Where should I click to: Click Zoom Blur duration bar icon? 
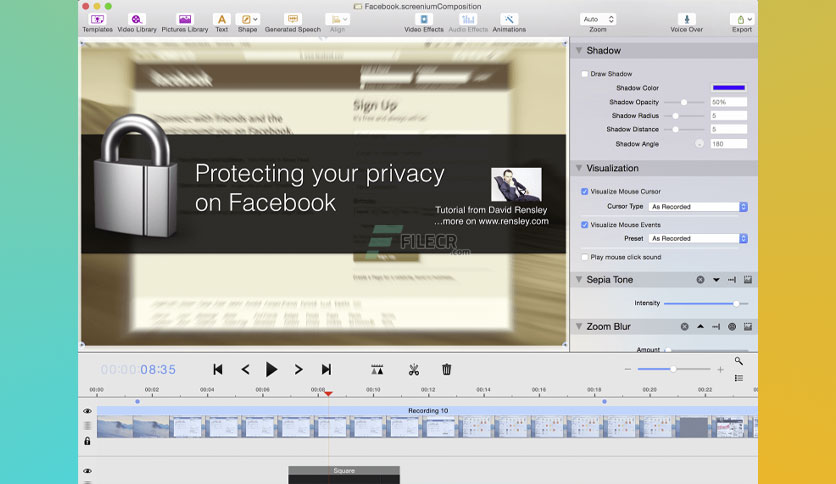click(716, 327)
